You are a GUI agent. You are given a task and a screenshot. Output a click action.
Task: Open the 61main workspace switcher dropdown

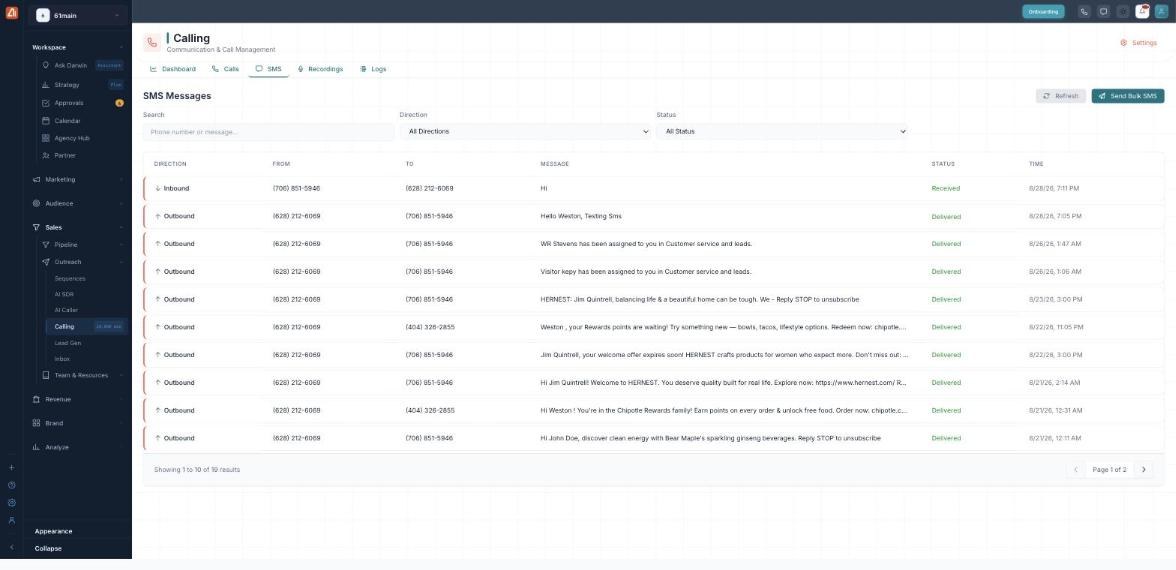click(78, 15)
